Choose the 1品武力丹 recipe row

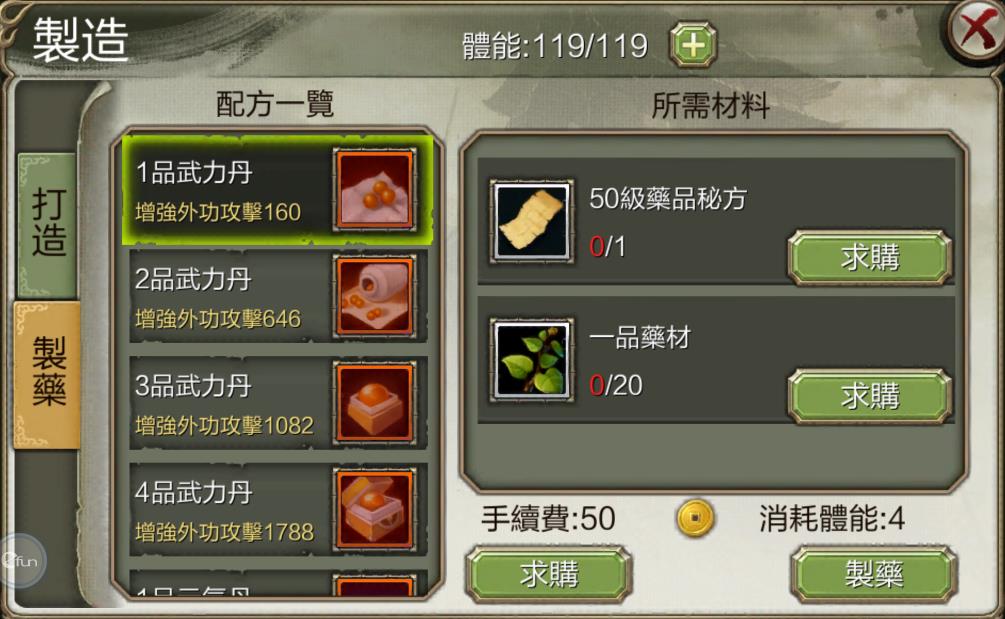click(278, 190)
